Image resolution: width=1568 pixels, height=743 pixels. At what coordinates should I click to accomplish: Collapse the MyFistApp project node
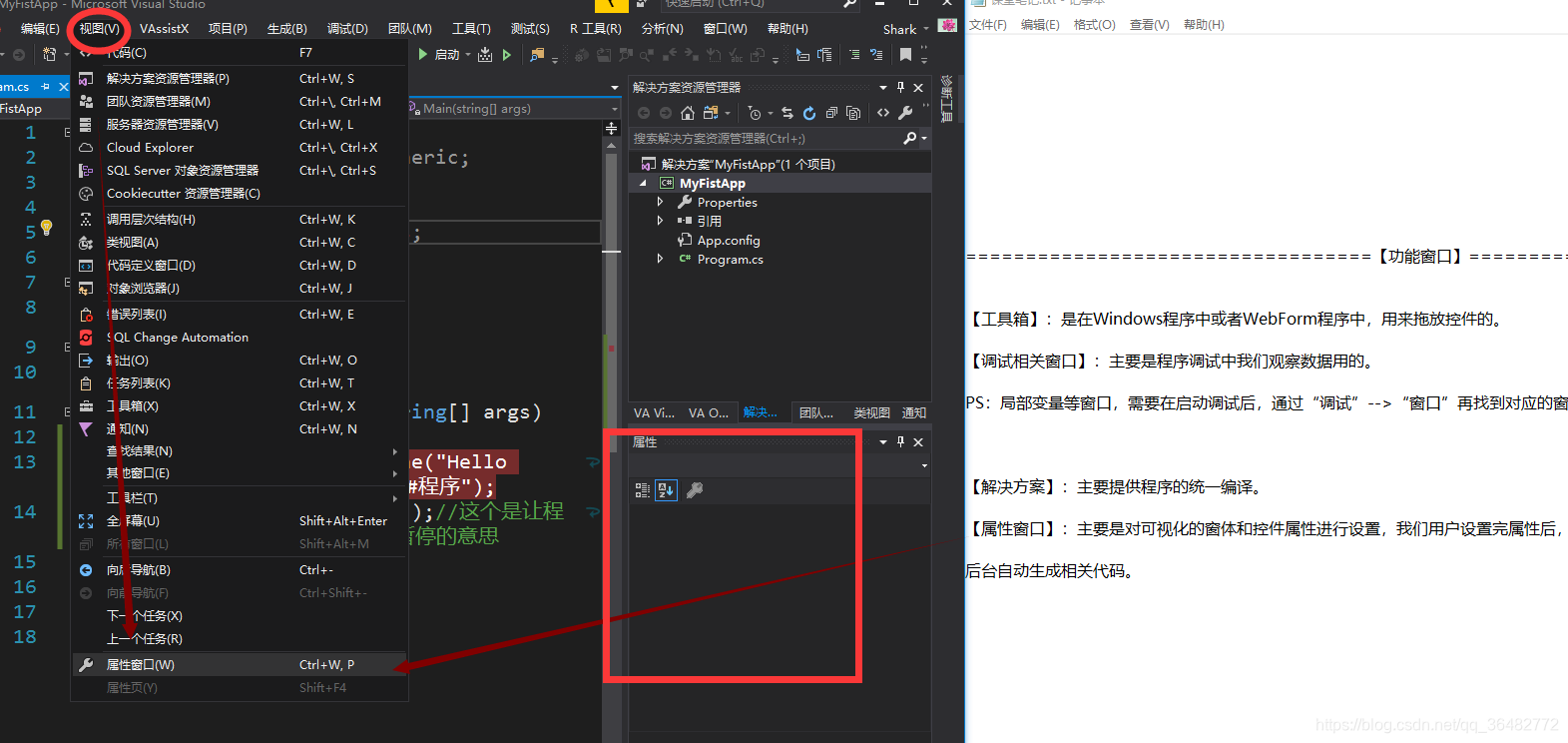pyautogui.click(x=643, y=184)
